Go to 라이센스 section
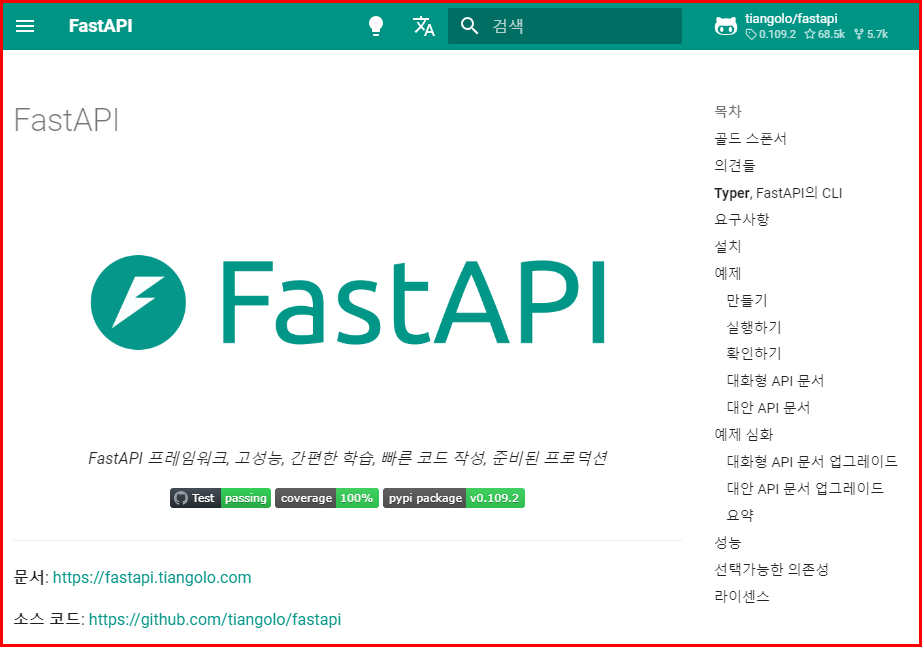The image size is (922, 647). (741, 596)
